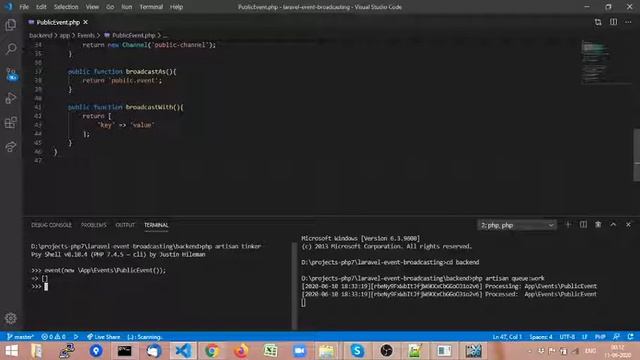Click the Live Share status bar button
Viewport: 640px width, 360px height.
[x=104, y=337]
